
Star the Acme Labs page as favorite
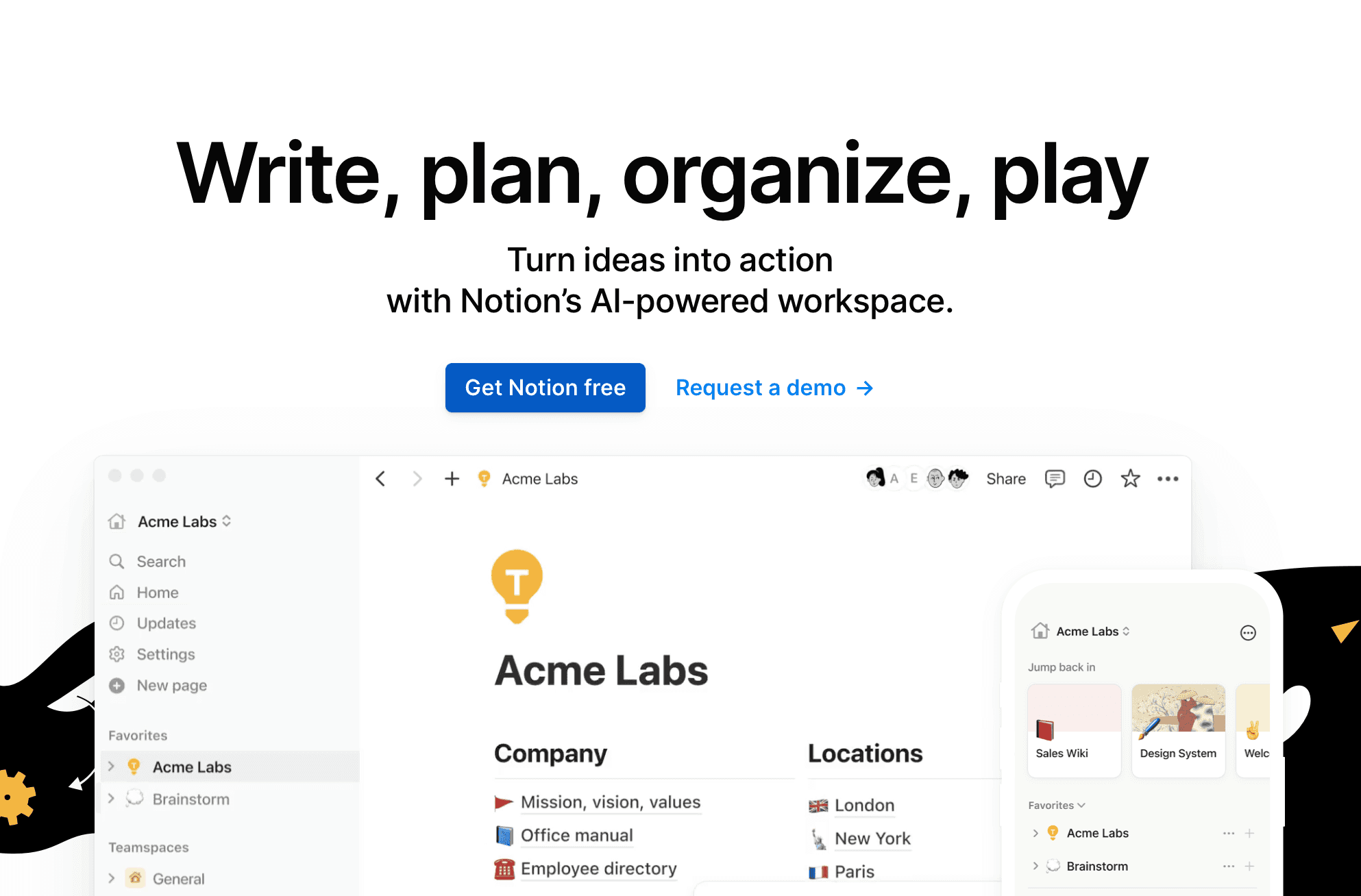[1130, 479]
